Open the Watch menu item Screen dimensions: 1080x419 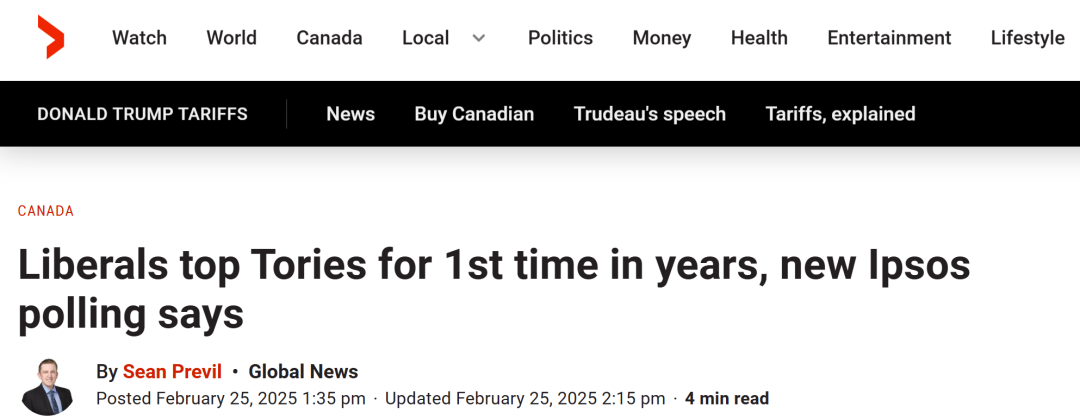(139, 38)
